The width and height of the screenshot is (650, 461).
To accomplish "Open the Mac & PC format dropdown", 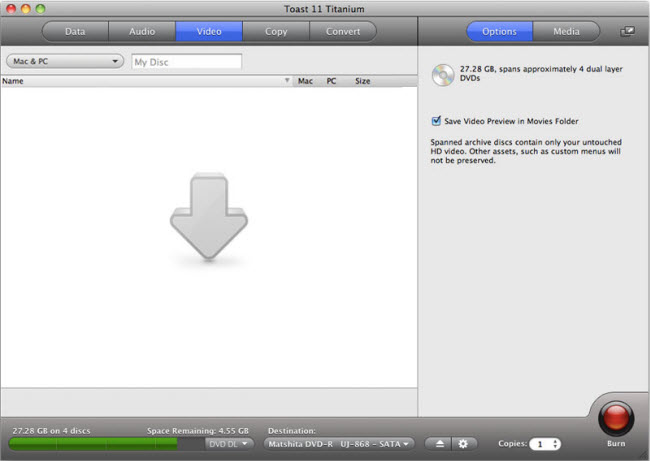I will click(65, 61).
